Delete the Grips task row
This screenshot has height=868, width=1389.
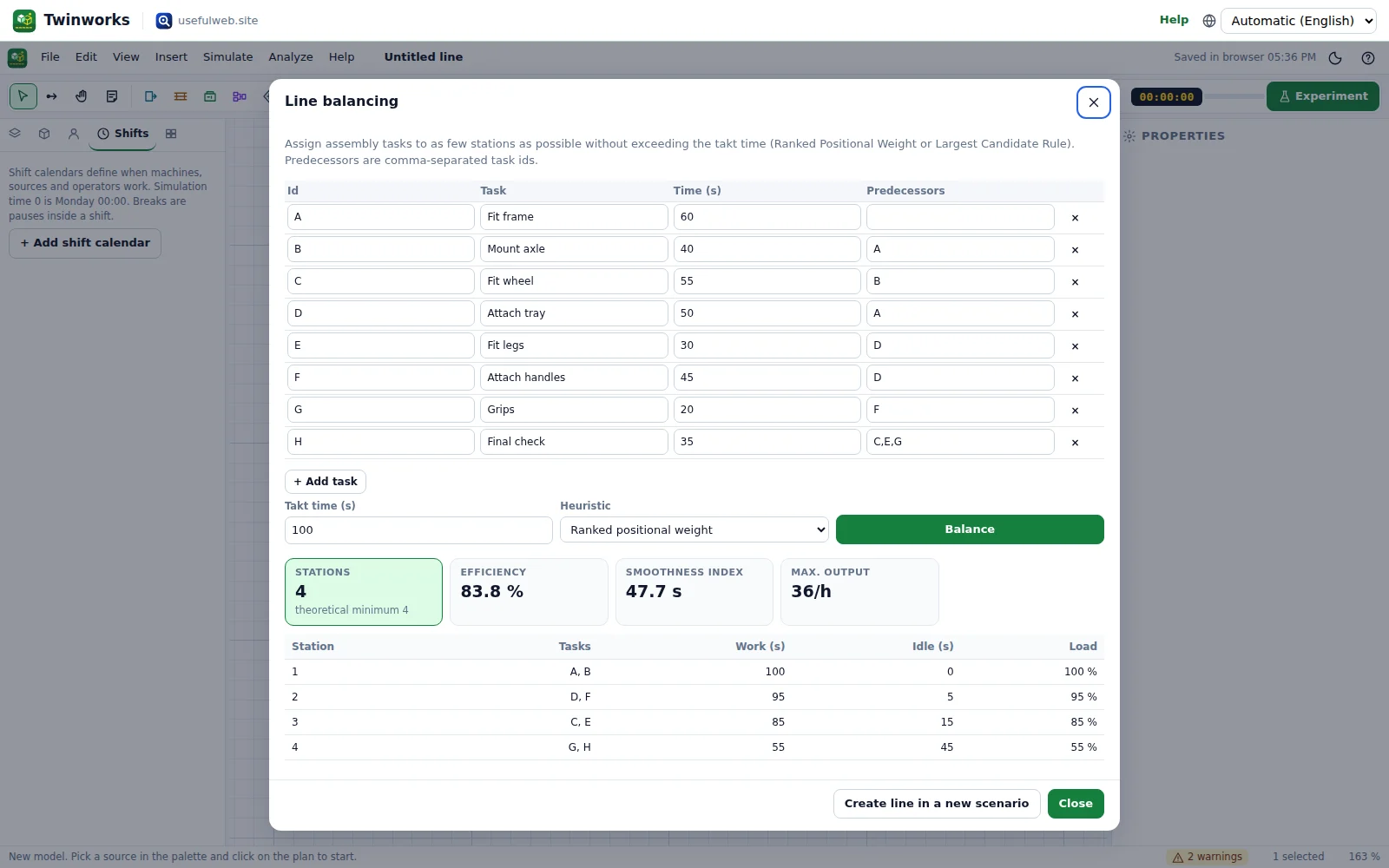(1075, 411)
